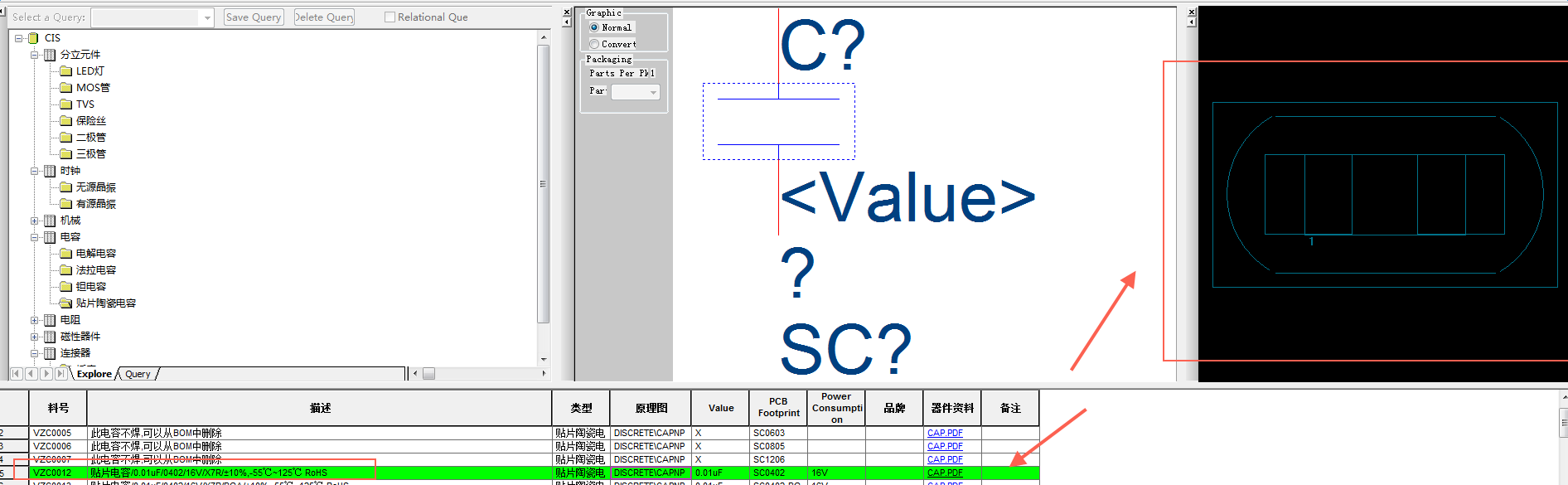Select the 机械 table icon
This screenshot has height=485, width=1568.
point(50,221)
